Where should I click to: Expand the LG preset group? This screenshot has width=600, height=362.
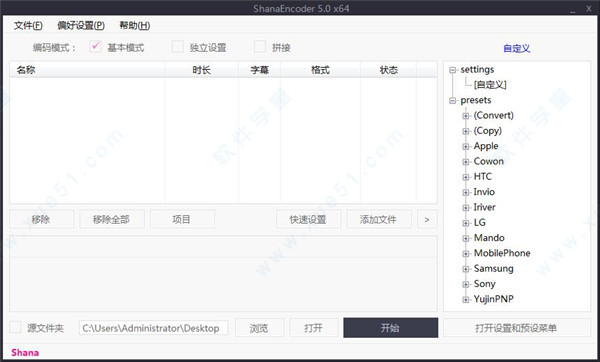click(x=466, y=223)
